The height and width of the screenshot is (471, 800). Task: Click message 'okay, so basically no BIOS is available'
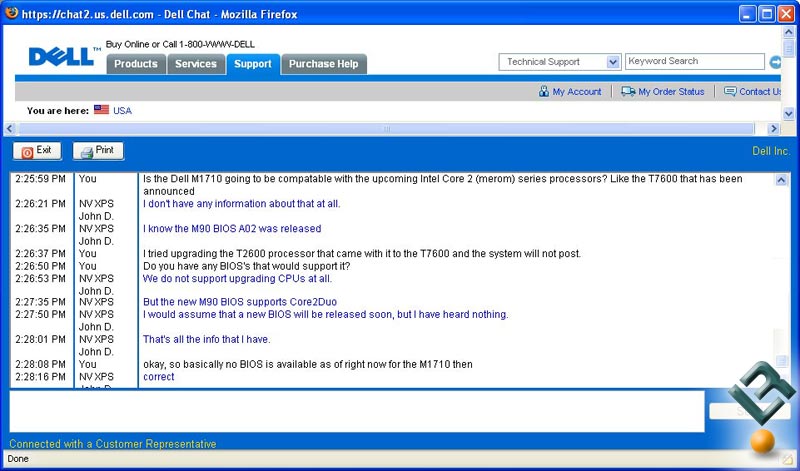coord(308,364)
